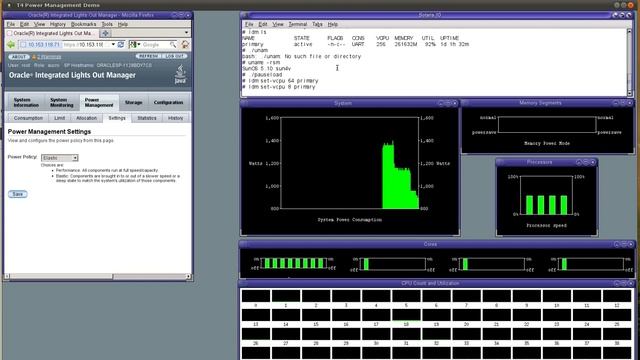This screenshot has height=360, width=640.
Task: Open the Allocation sub-tab
Action: 87,118
